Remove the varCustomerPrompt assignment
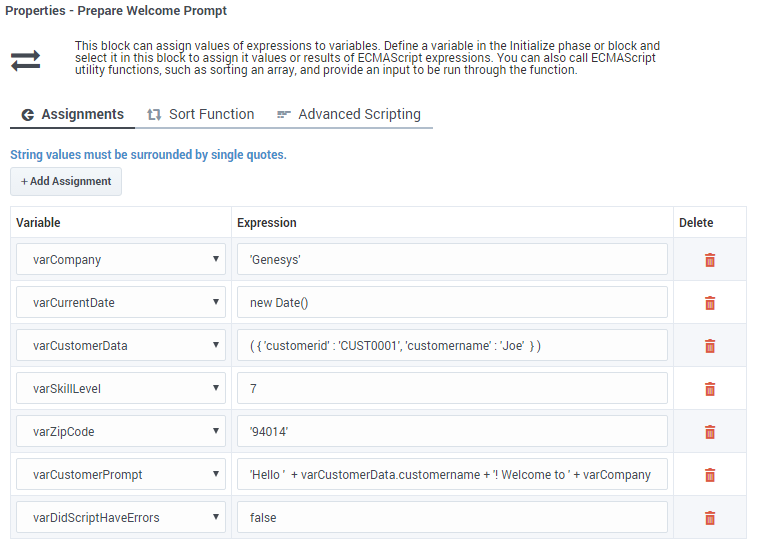 tap(710, 475)
